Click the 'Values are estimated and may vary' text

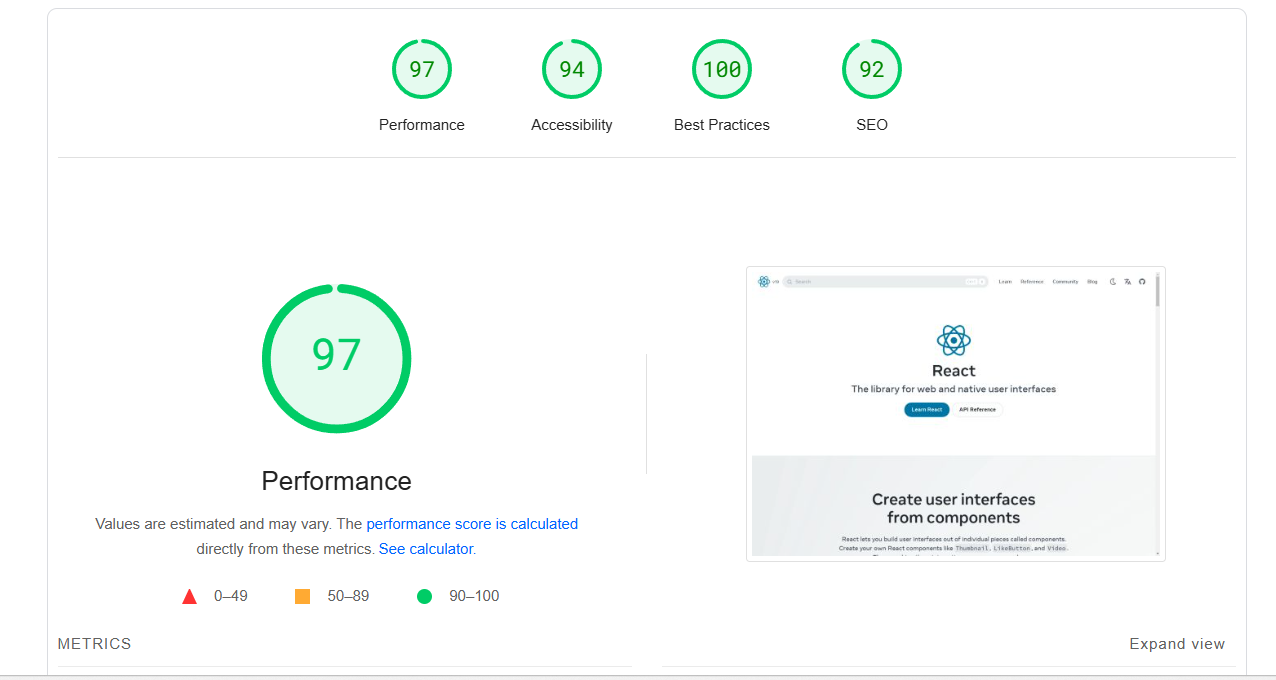pyautogui.click(x=212, y=524)
